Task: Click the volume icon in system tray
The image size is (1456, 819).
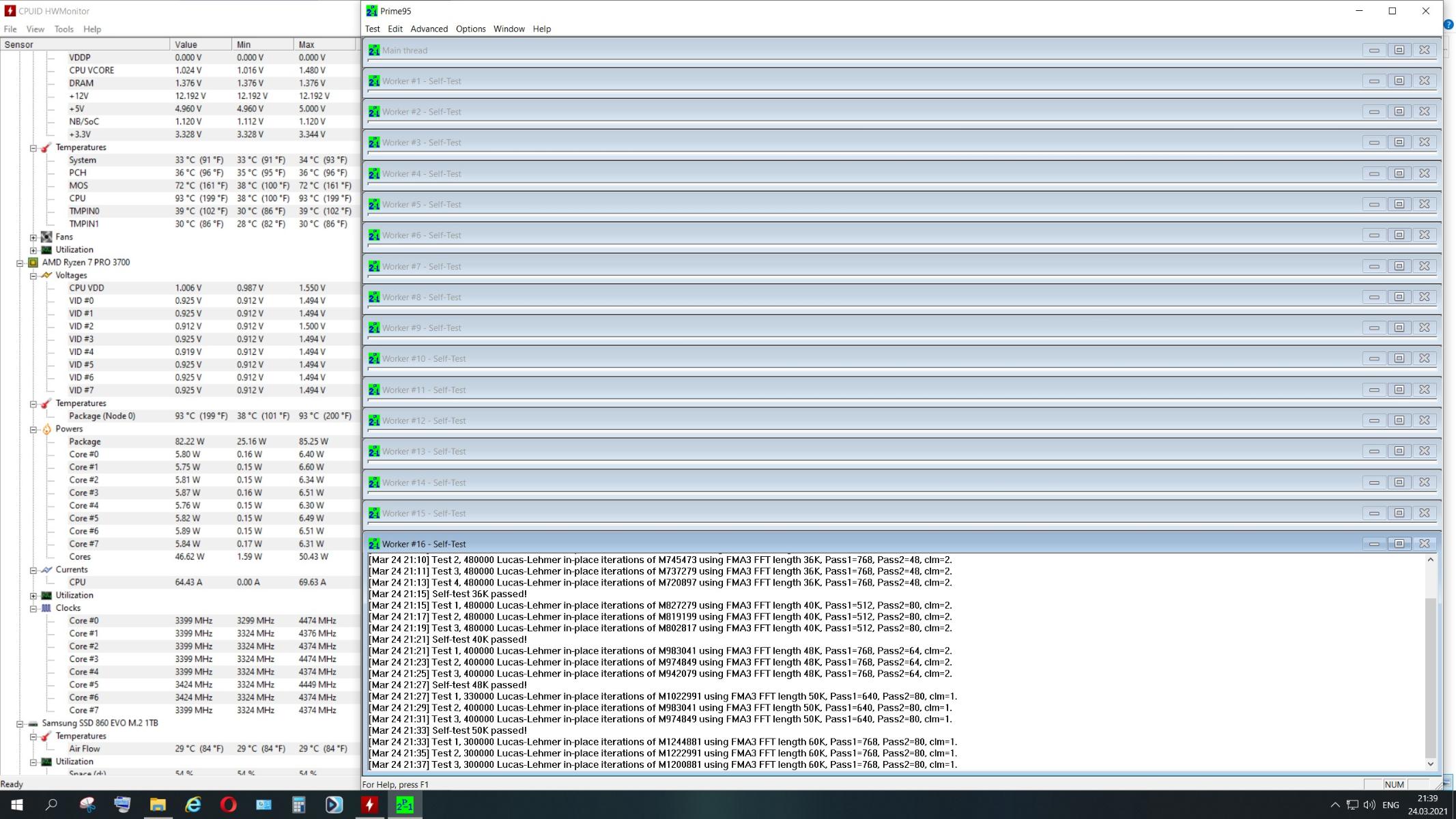Action: pyautogui.click(x=1369, y=805)
